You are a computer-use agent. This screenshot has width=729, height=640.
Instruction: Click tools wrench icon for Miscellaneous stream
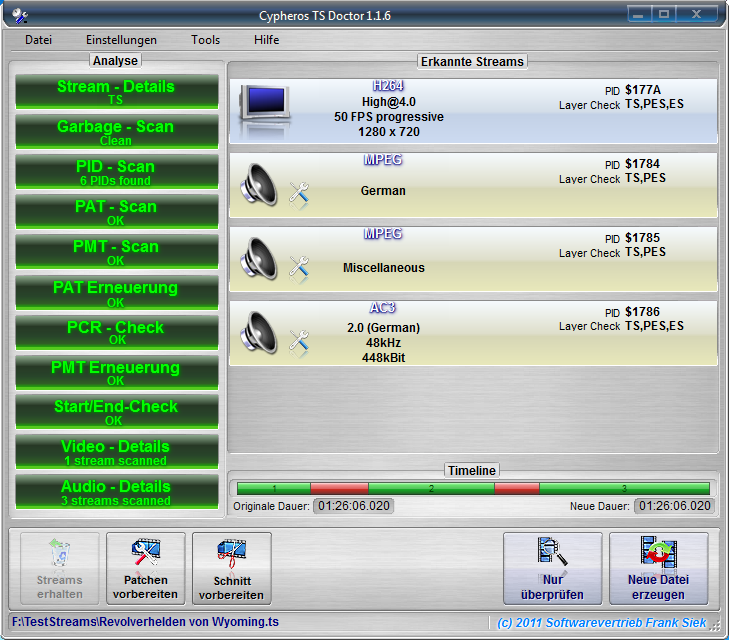click(299, 266)
